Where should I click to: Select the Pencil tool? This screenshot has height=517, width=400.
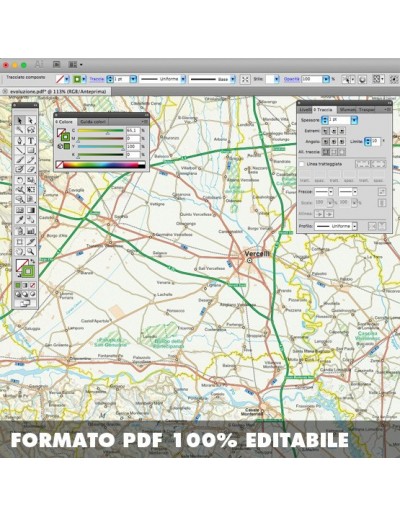coord(31,160)
